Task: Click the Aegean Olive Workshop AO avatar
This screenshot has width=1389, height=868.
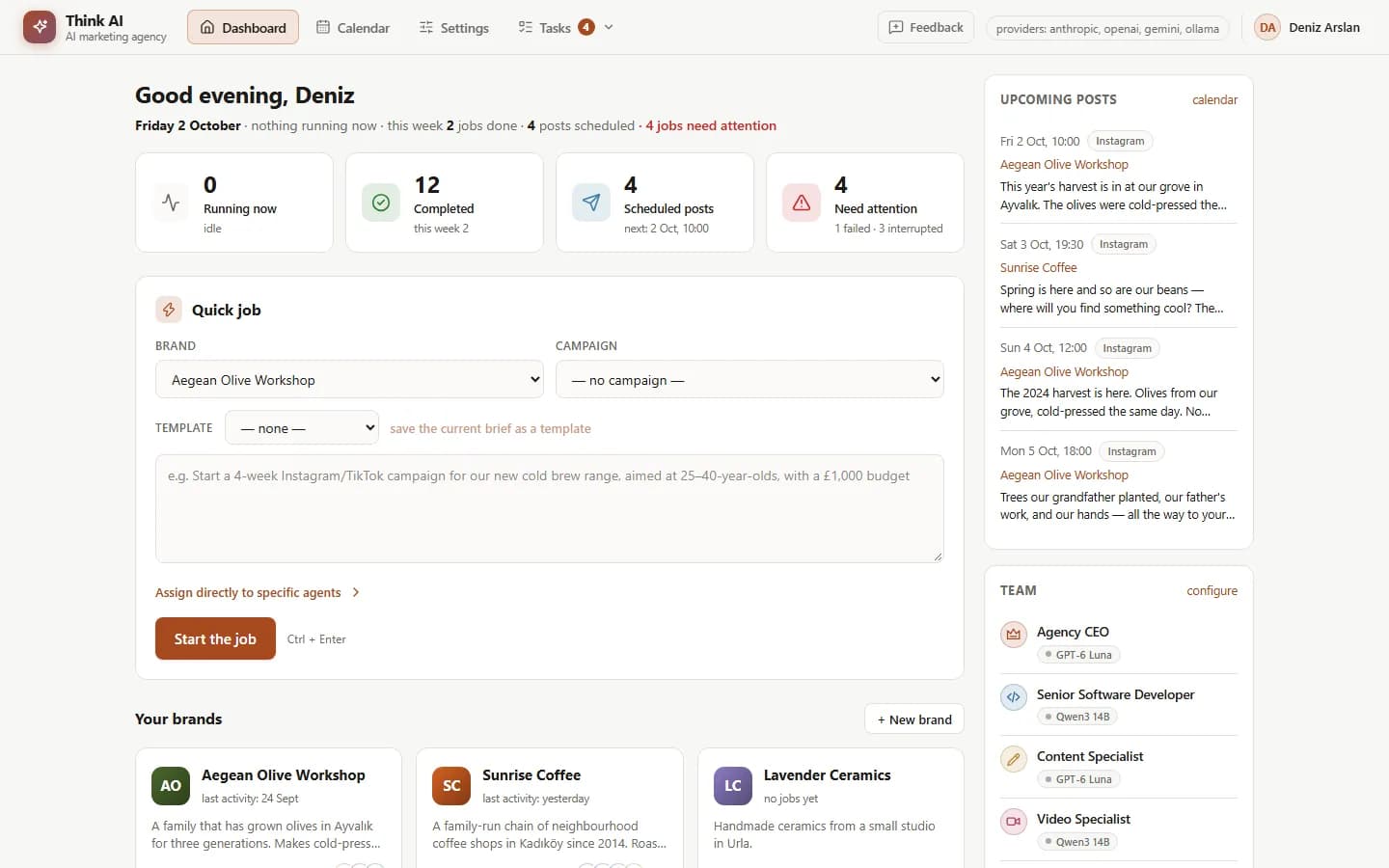Action: (x=171, y=786)
